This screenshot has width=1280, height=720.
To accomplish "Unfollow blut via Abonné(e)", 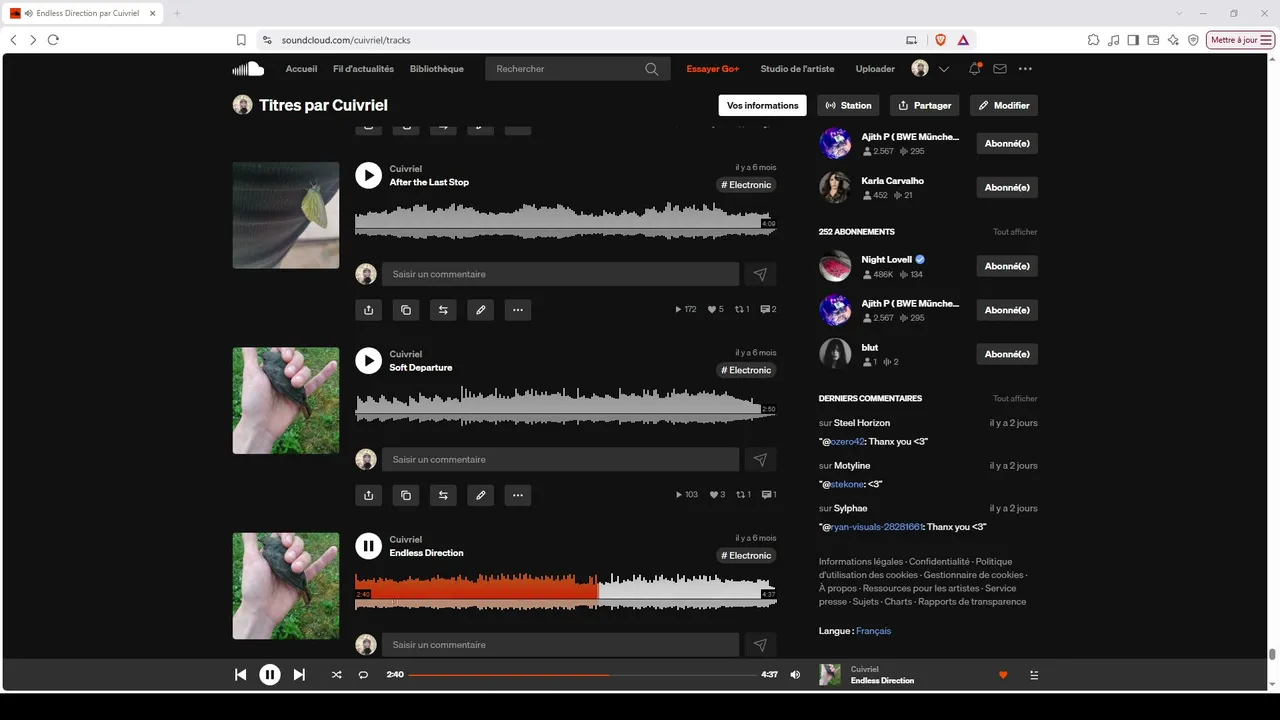I will tap(1007, 354).
